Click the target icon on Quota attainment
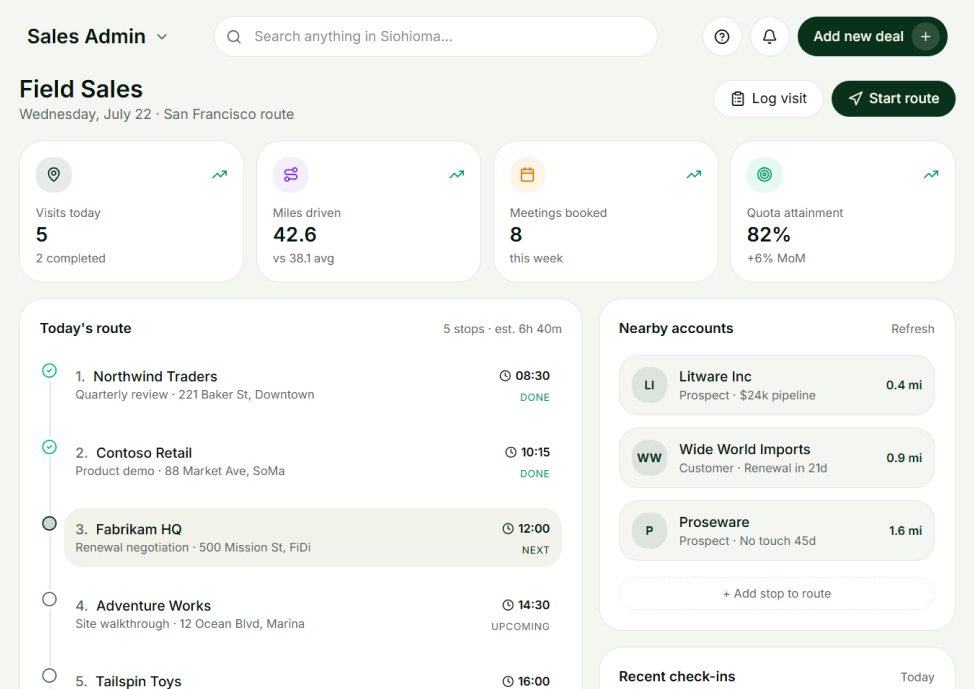This screenshot has height=689, width=974. pos(765,175)
